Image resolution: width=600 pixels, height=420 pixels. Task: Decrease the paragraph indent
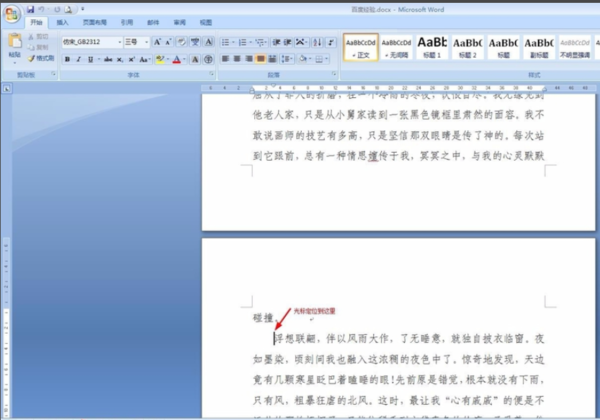point(276,42)
